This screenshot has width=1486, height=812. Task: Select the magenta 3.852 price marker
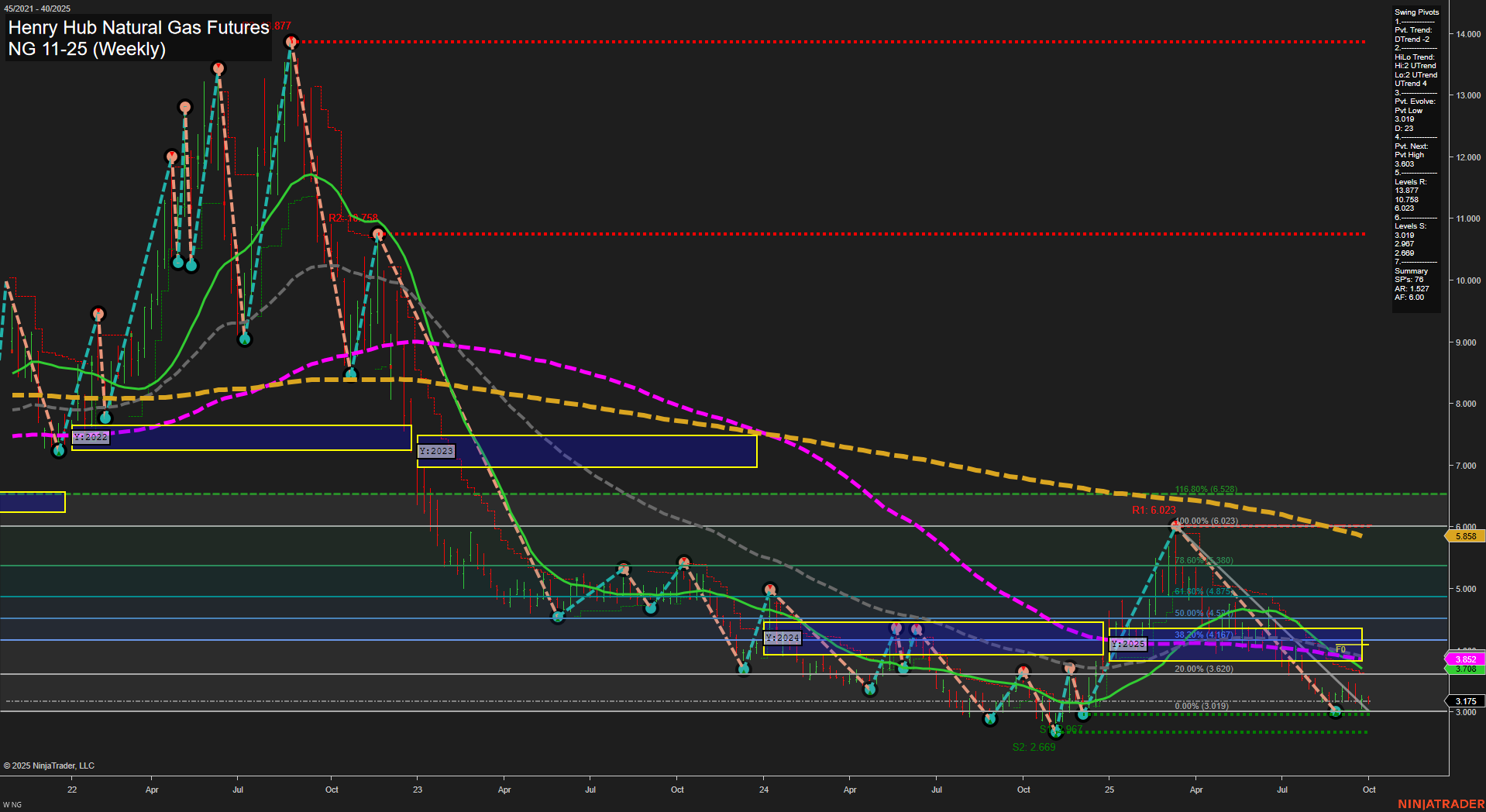(x=1464, y=659)
